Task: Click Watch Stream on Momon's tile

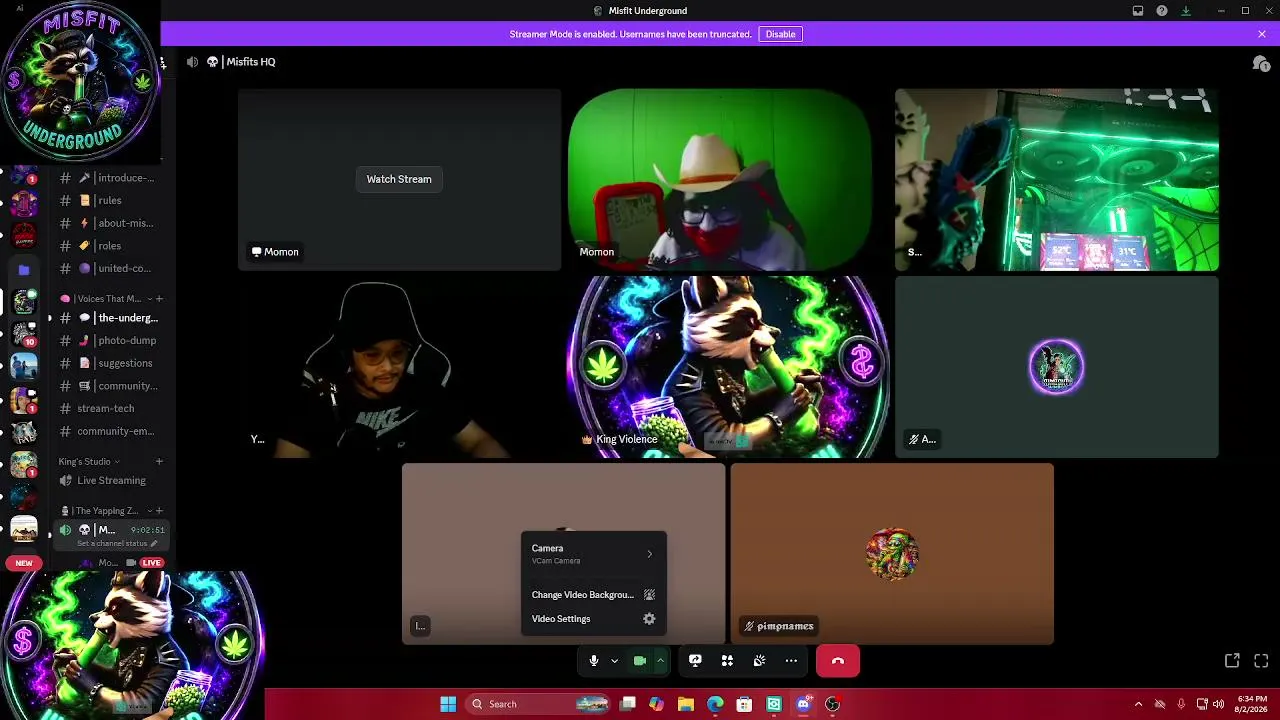Action: tap(399, 179)
